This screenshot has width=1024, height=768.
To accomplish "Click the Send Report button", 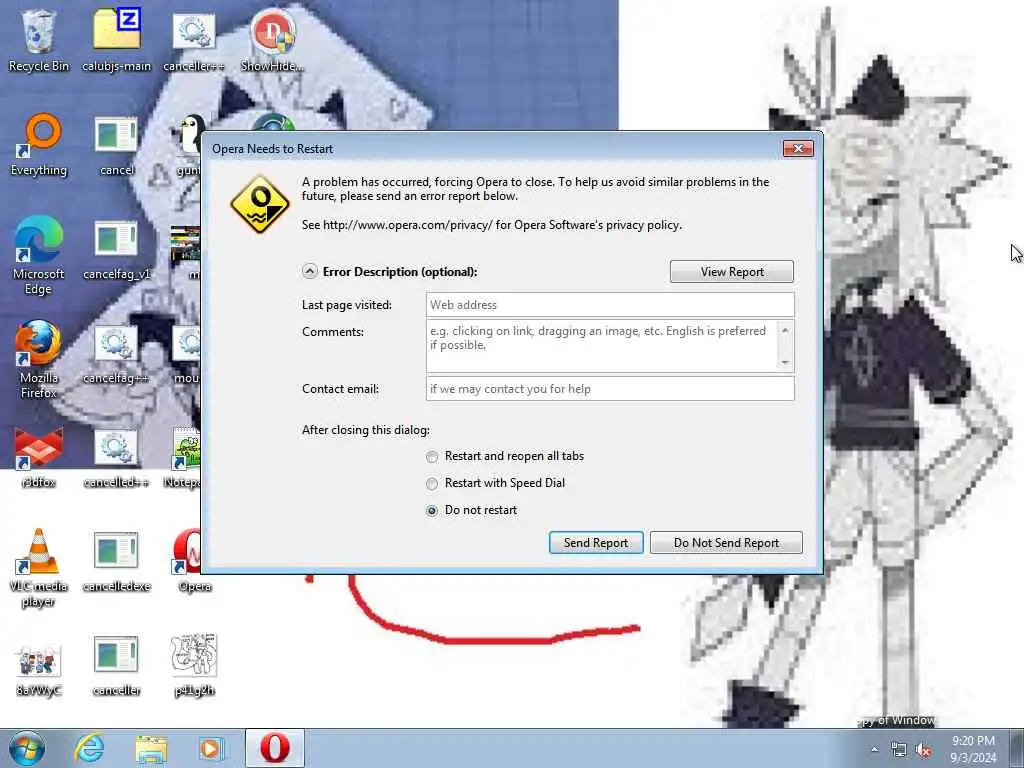I will pyautogui.click(x=596, y=543).
